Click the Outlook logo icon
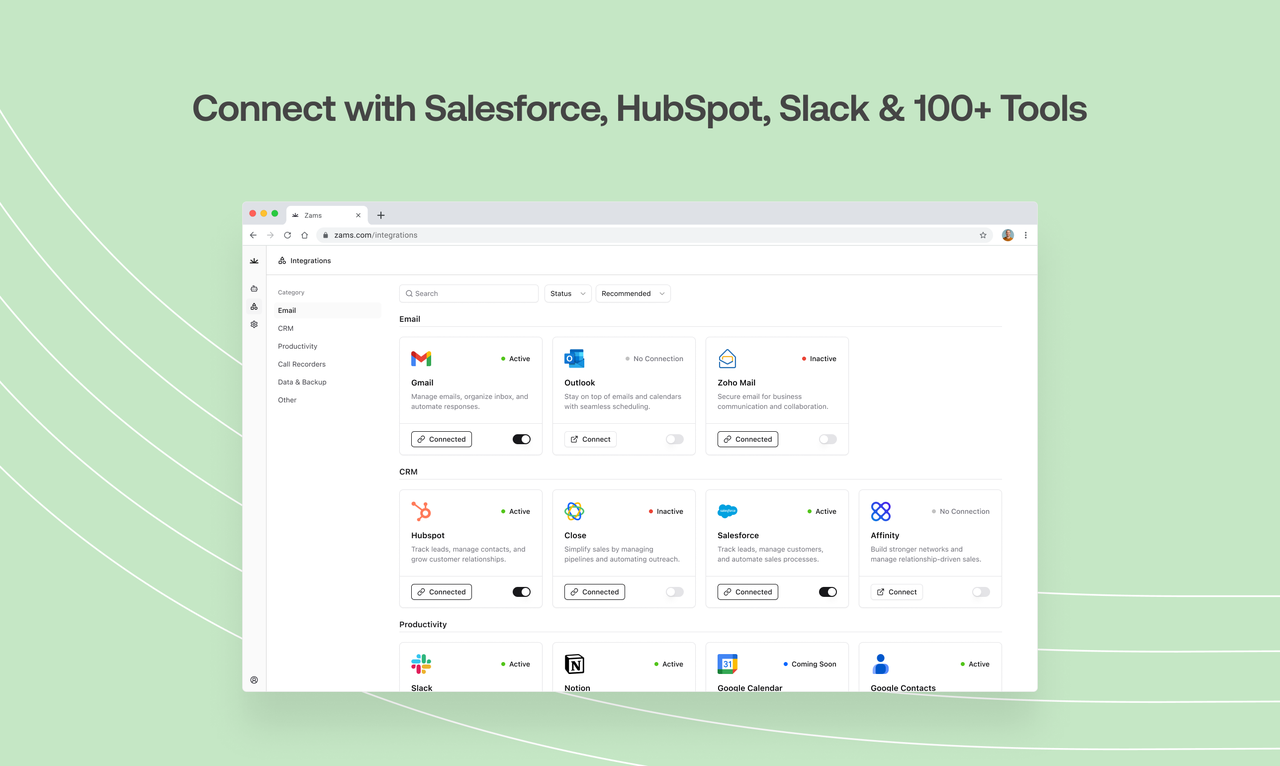Image resolution: width=1280 pixels, height=766 pixels. tap(574, 358)
